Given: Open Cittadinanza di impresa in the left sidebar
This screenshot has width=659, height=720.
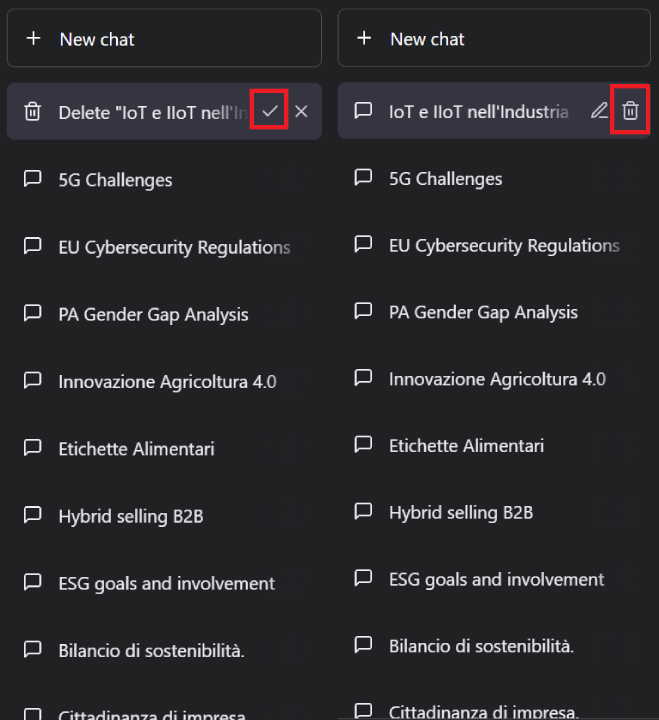Looking at the screenshot, I should [x=152, y=714].
